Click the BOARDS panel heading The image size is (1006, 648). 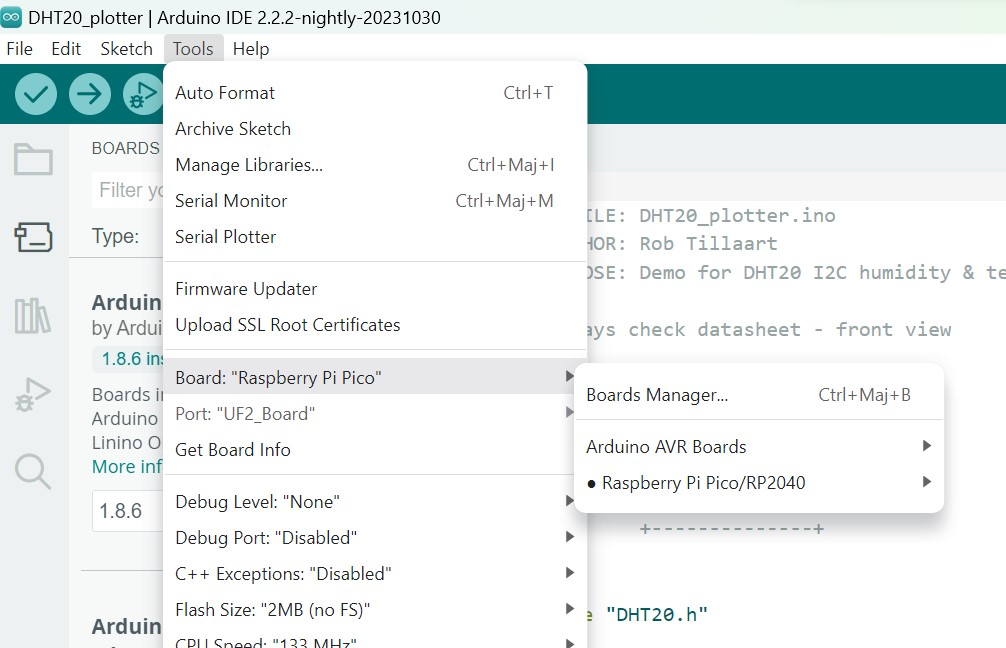click(x=126, y=148)
